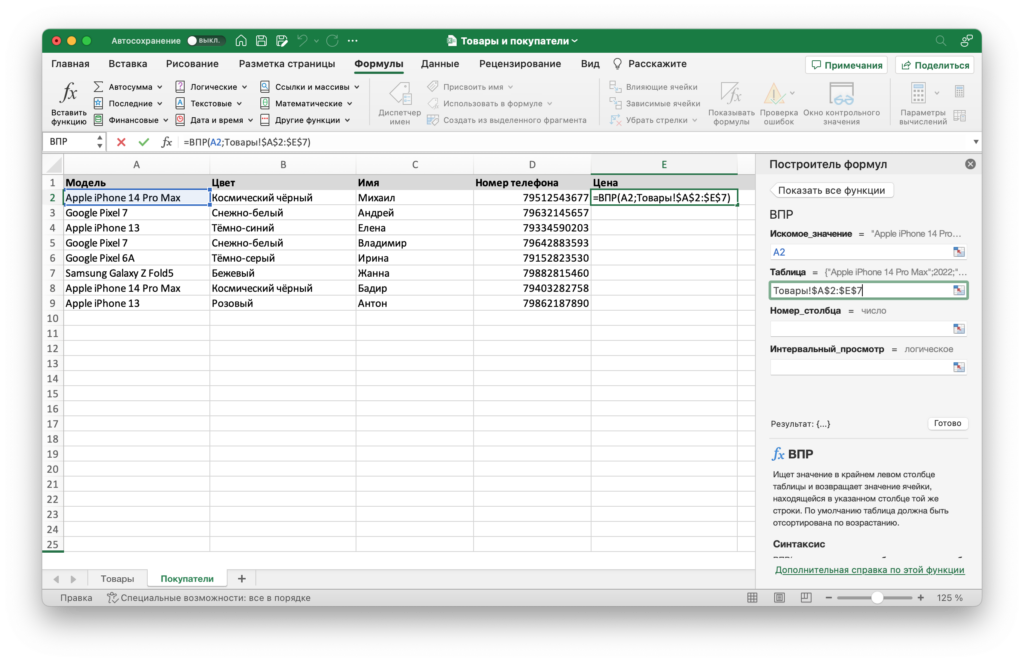
Task: Click Зависимые ячейки trace dependents
Action: (654, 103)
